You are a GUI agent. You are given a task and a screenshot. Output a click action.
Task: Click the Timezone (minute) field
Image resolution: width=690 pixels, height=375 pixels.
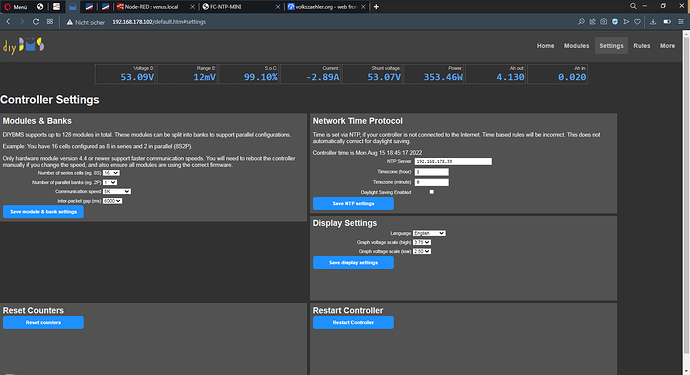tap(432, 182)
